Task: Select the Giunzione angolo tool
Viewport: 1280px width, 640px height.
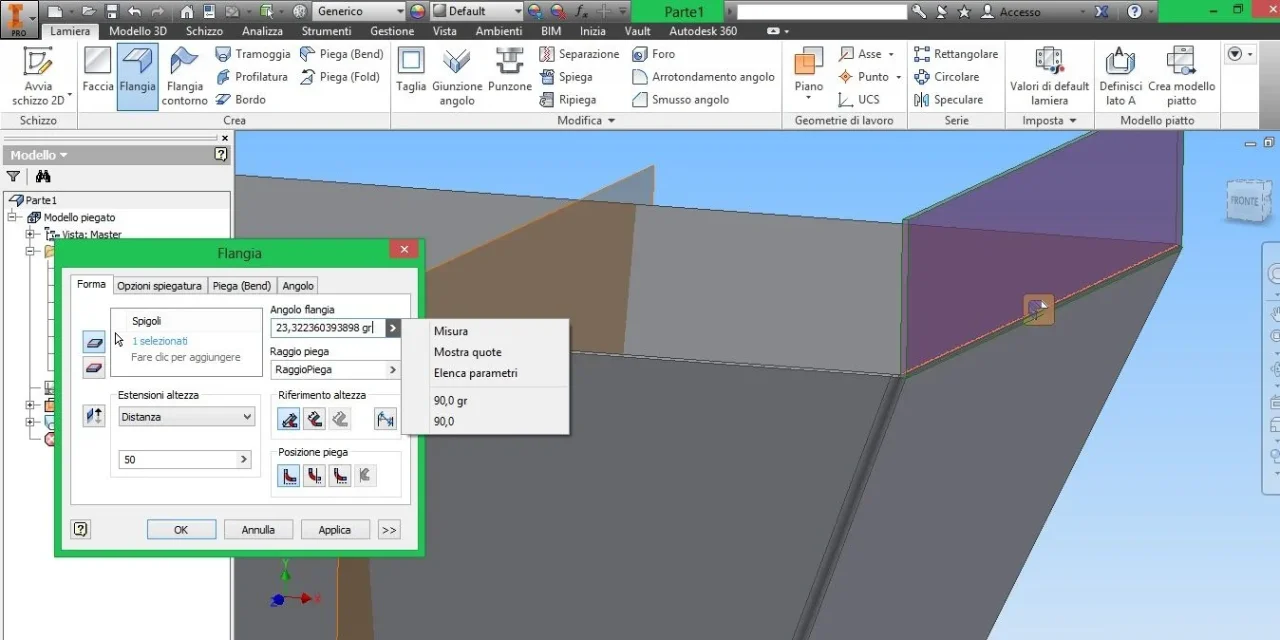Action: point(457,76)
